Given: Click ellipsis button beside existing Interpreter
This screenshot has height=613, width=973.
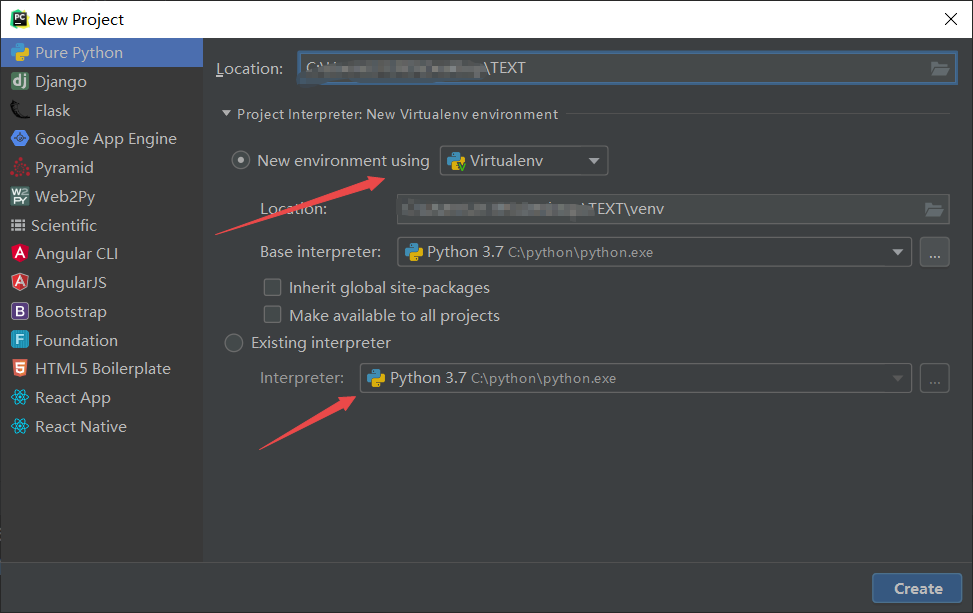Looking at the screenshot, I should 935,378.
